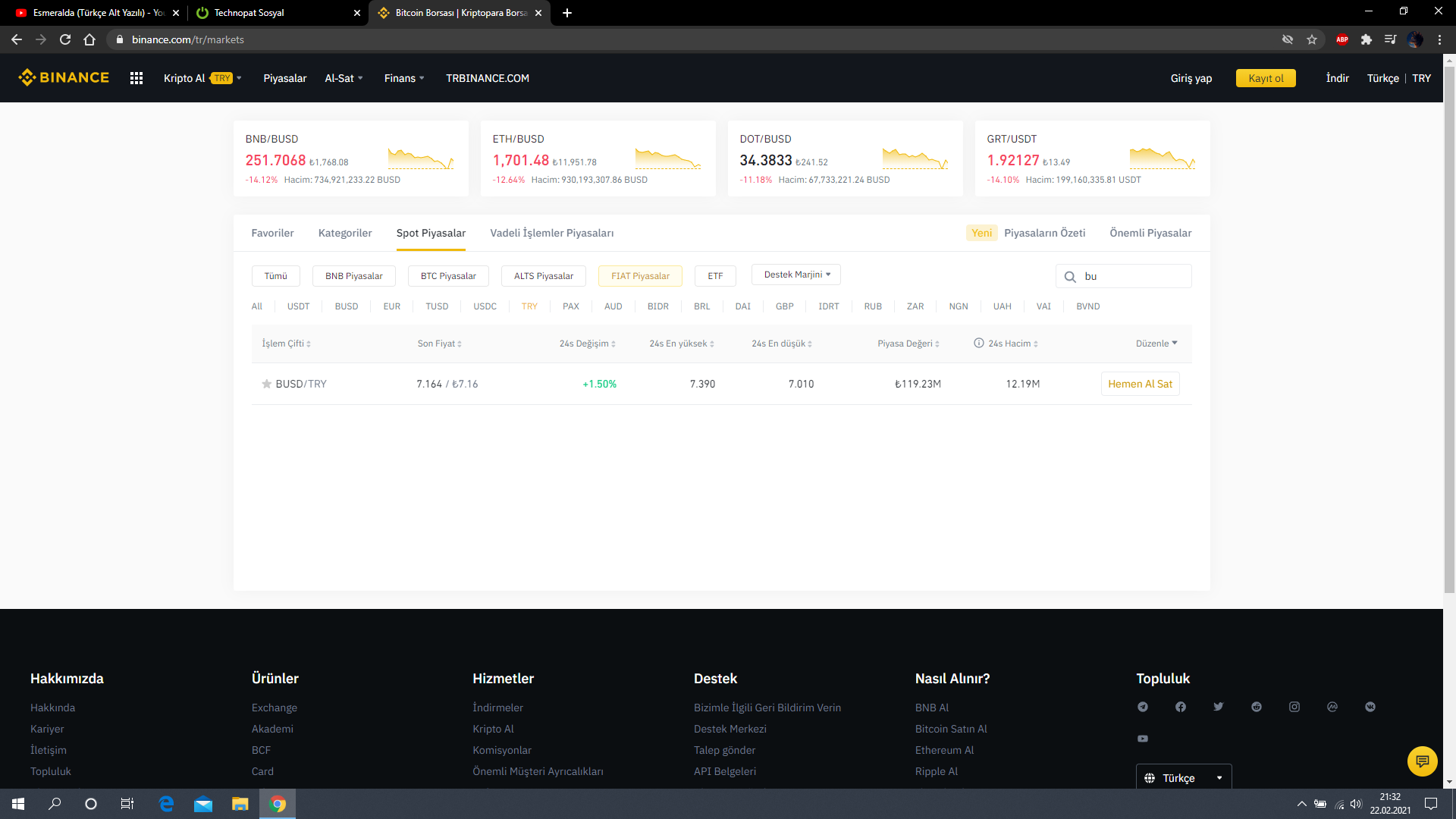The image size is (1456, 819).
Task: Expand the Finans menu in the header
Action: (404, 78)
